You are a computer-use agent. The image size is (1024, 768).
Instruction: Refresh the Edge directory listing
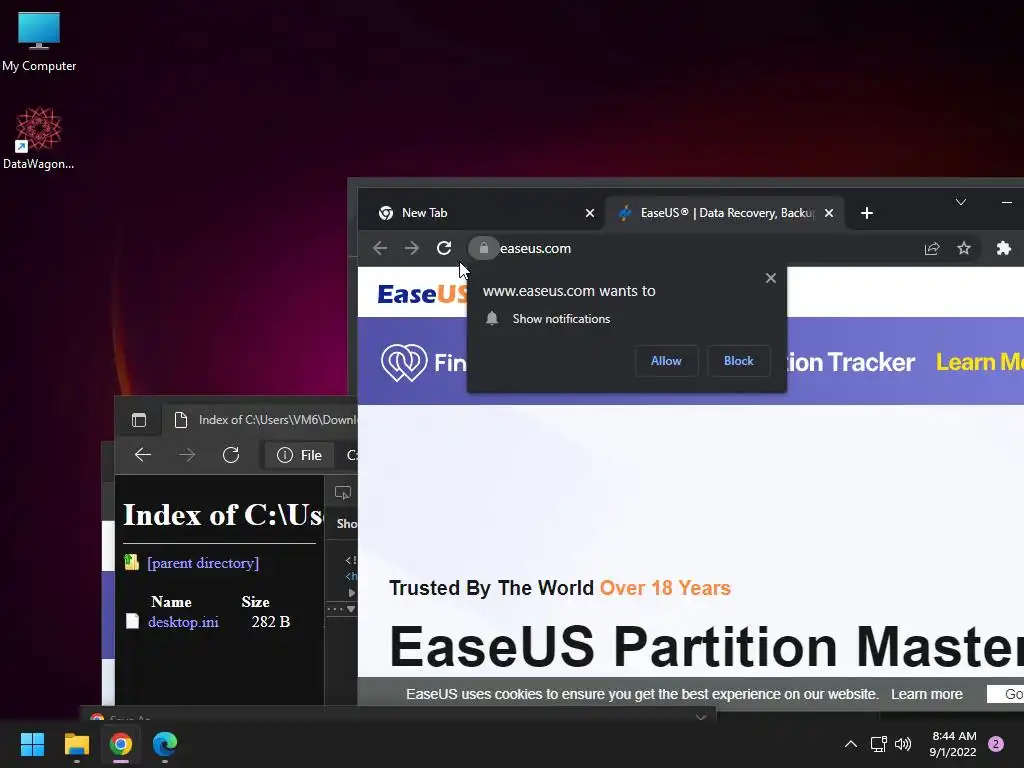(x=231, y=455)
